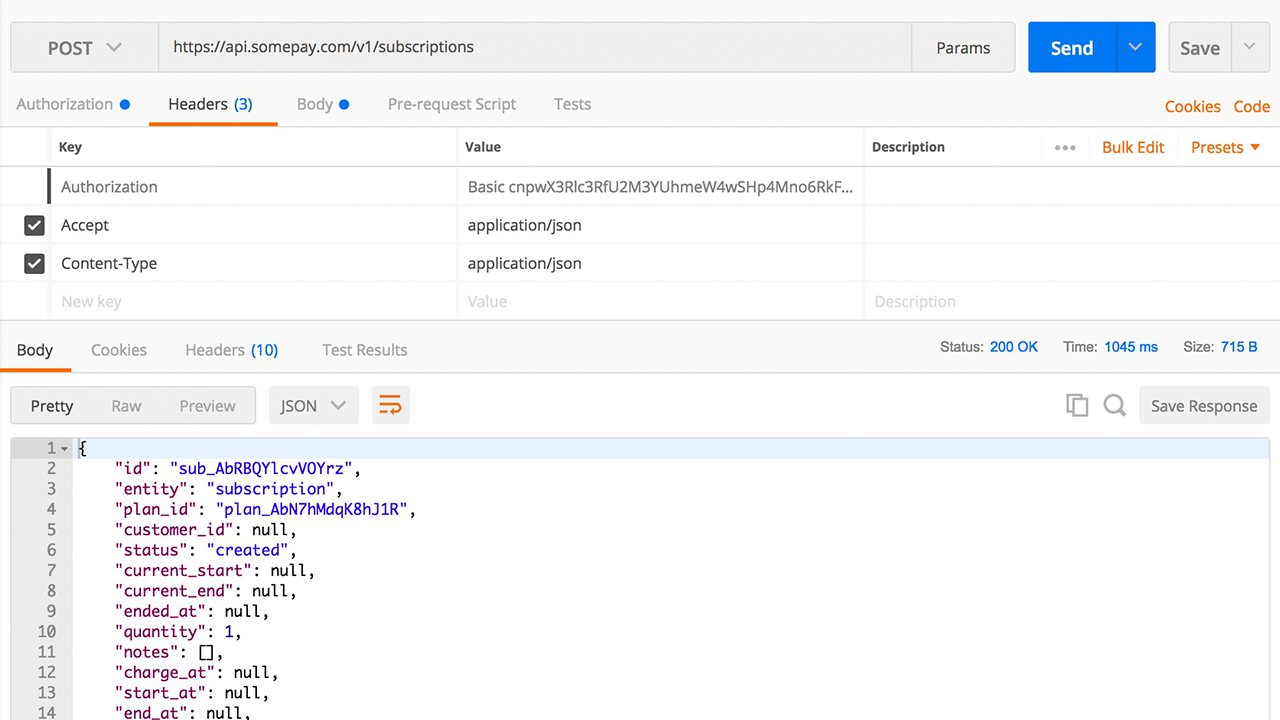The image size is (1280, 720).
Task: Click the 200 OK status value
Action: (1014, 347)
